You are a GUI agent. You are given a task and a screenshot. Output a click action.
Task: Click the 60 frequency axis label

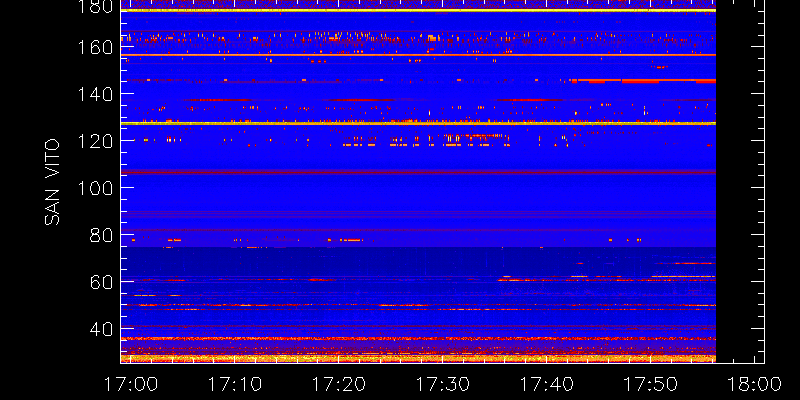(x=101, y=282)
